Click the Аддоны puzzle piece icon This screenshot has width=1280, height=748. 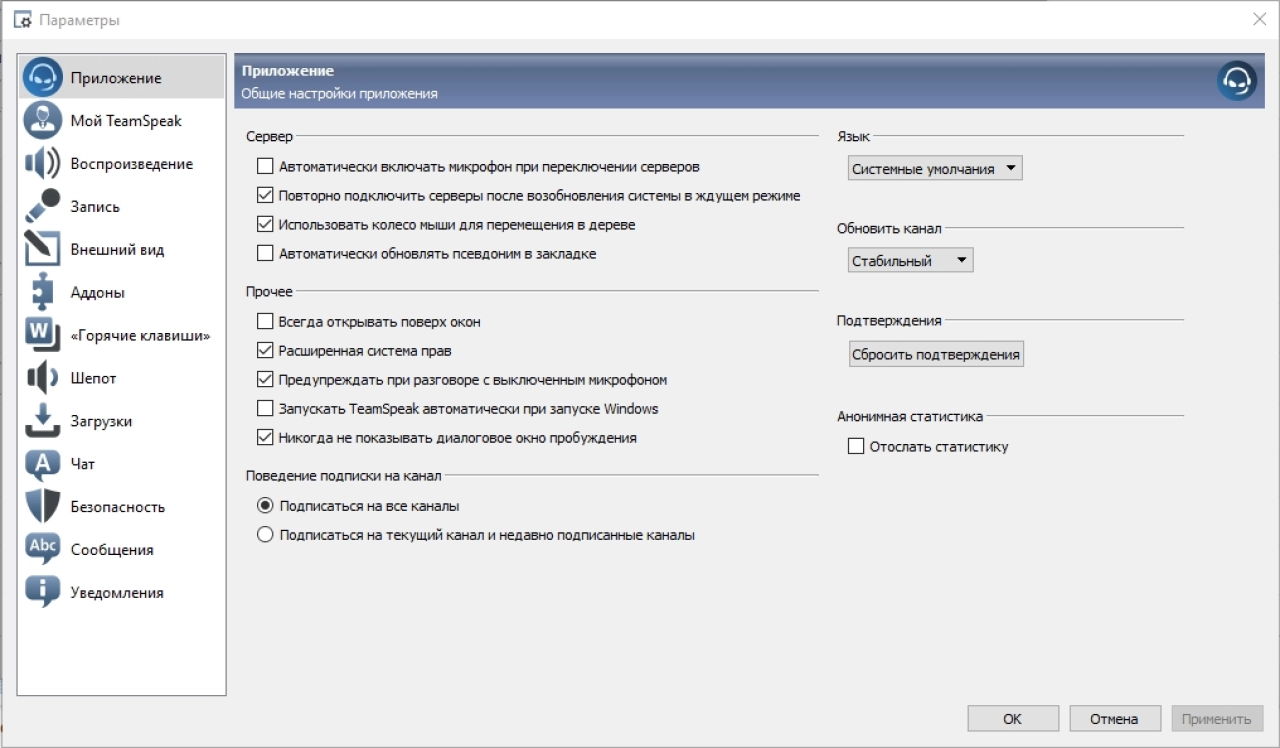(43, 292)
